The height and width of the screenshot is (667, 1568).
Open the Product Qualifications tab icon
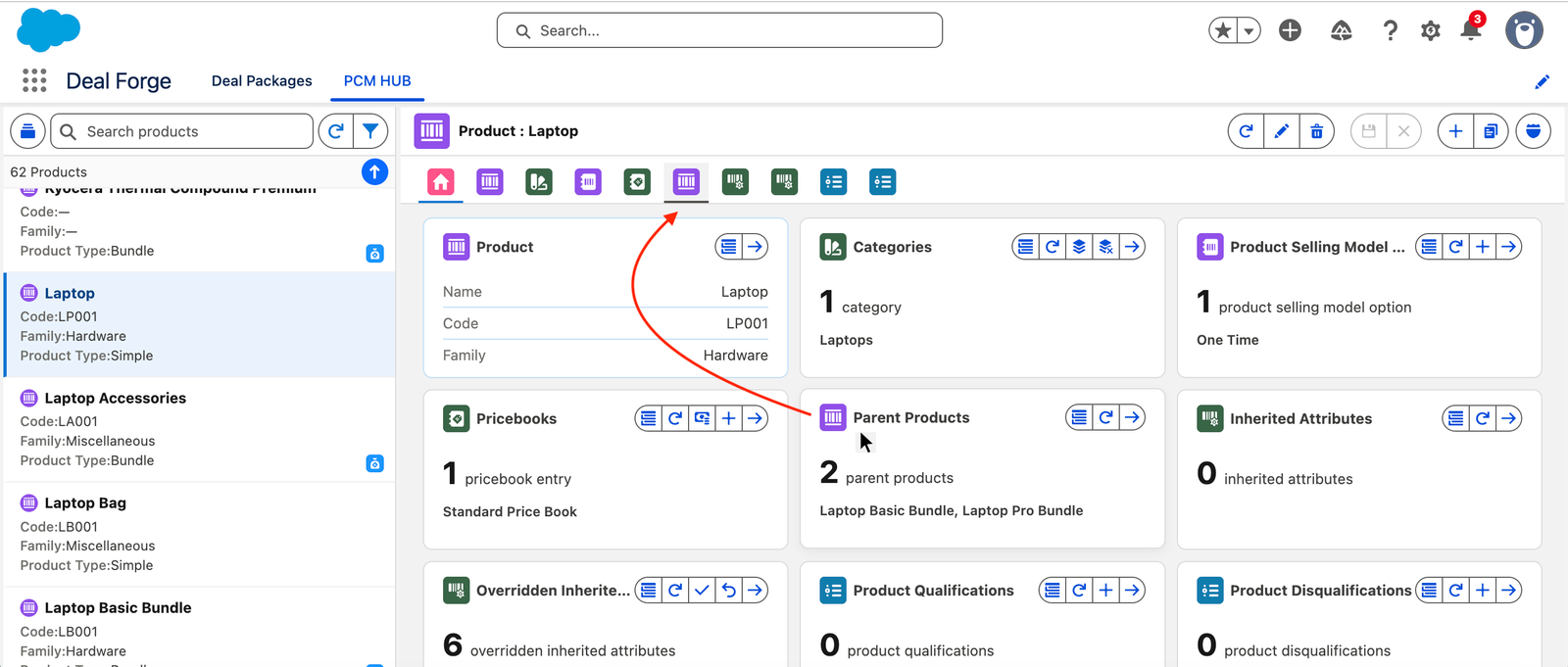pos(834,181)
